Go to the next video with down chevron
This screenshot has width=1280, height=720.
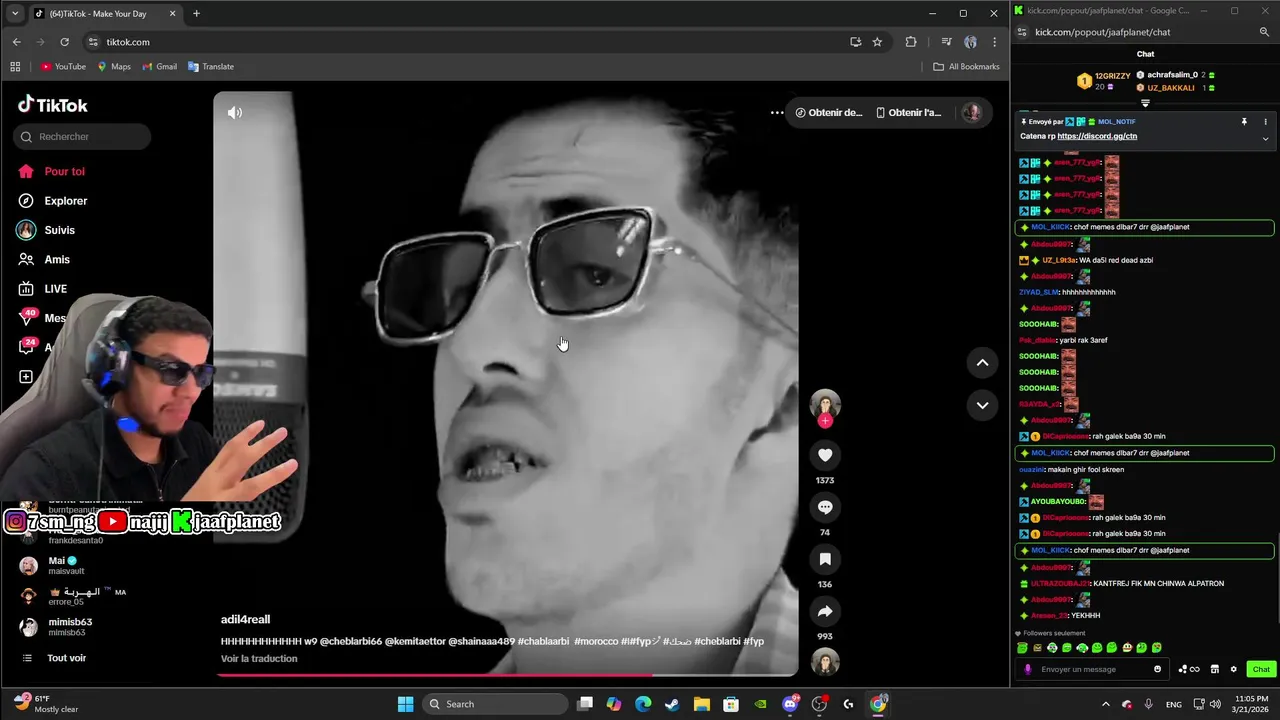click(x=982, y=405)
